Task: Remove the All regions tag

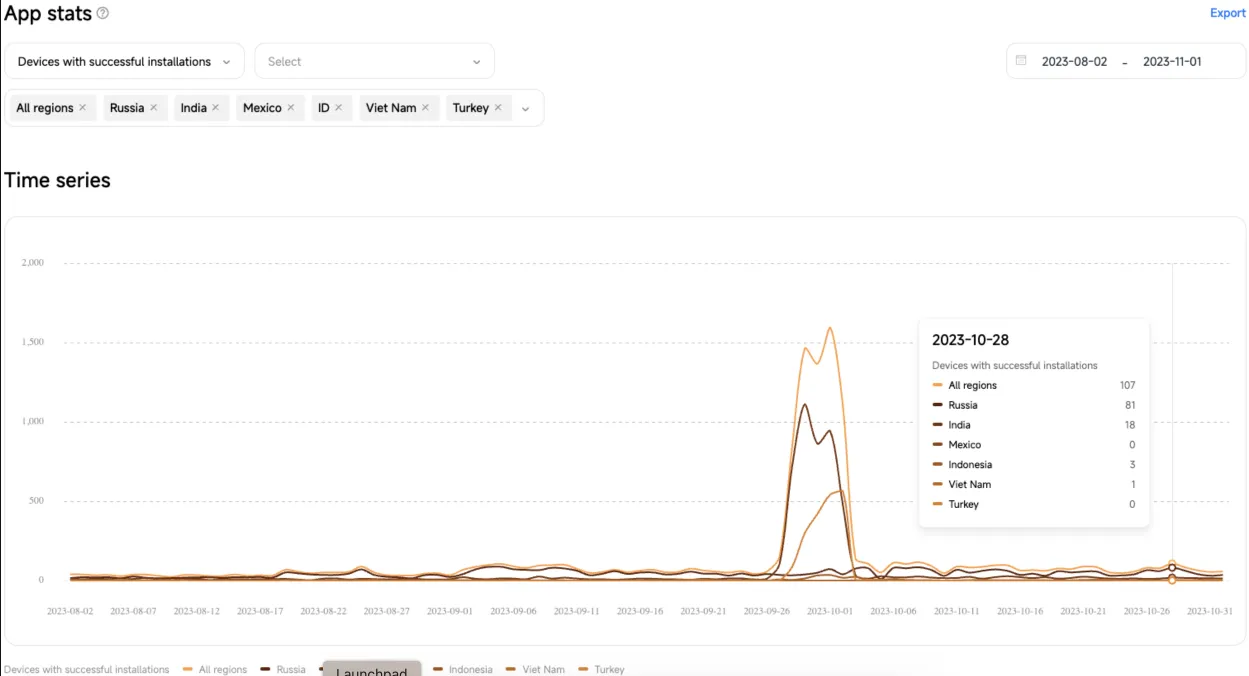Action: 83,108
